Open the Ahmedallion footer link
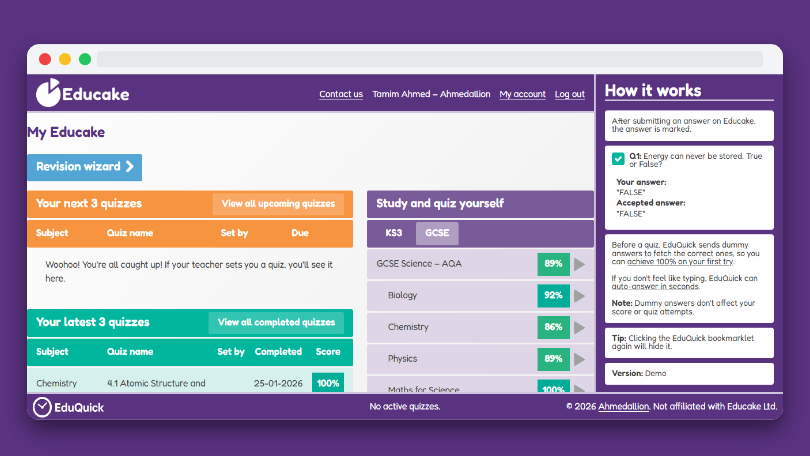This screenshot has width=810, height=456. tap(624, 406)
